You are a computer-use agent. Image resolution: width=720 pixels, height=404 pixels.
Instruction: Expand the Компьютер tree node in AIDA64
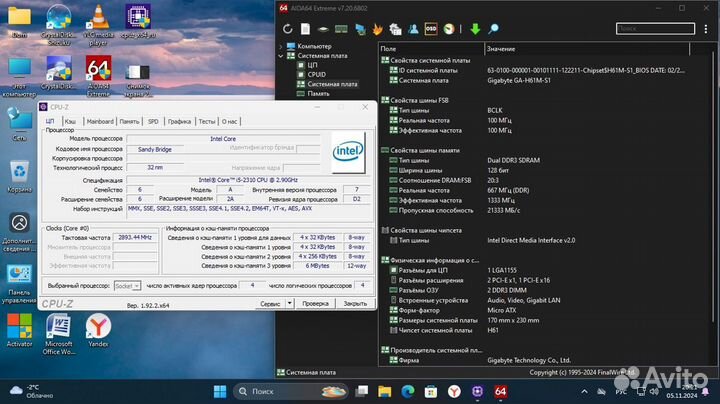point(281,46)
